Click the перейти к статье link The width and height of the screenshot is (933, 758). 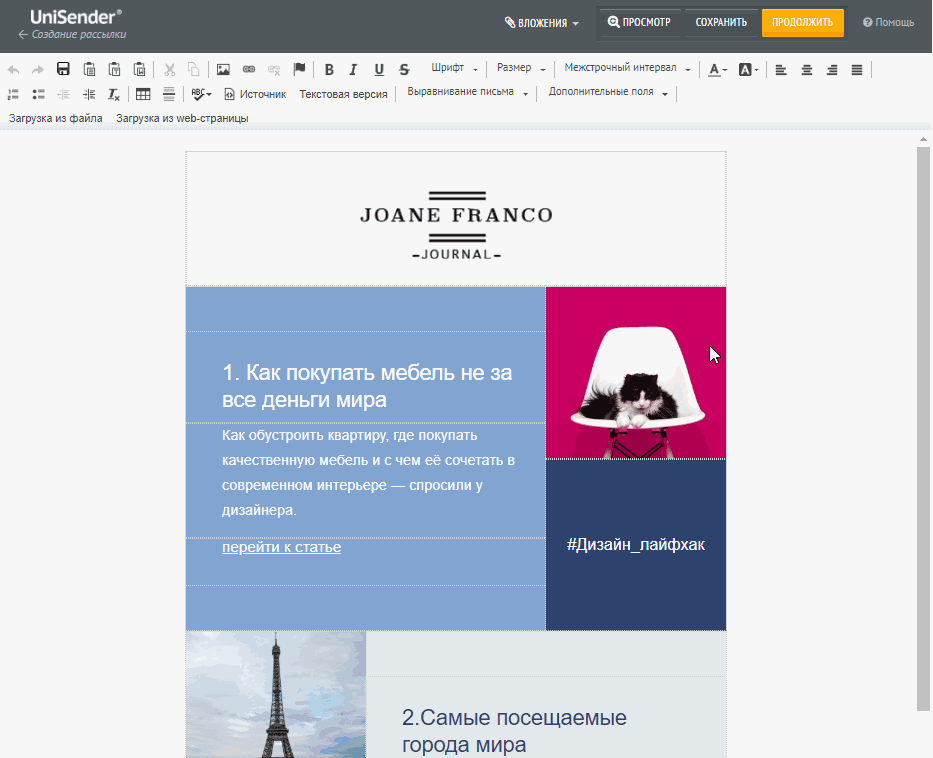[x=281, y=547]
